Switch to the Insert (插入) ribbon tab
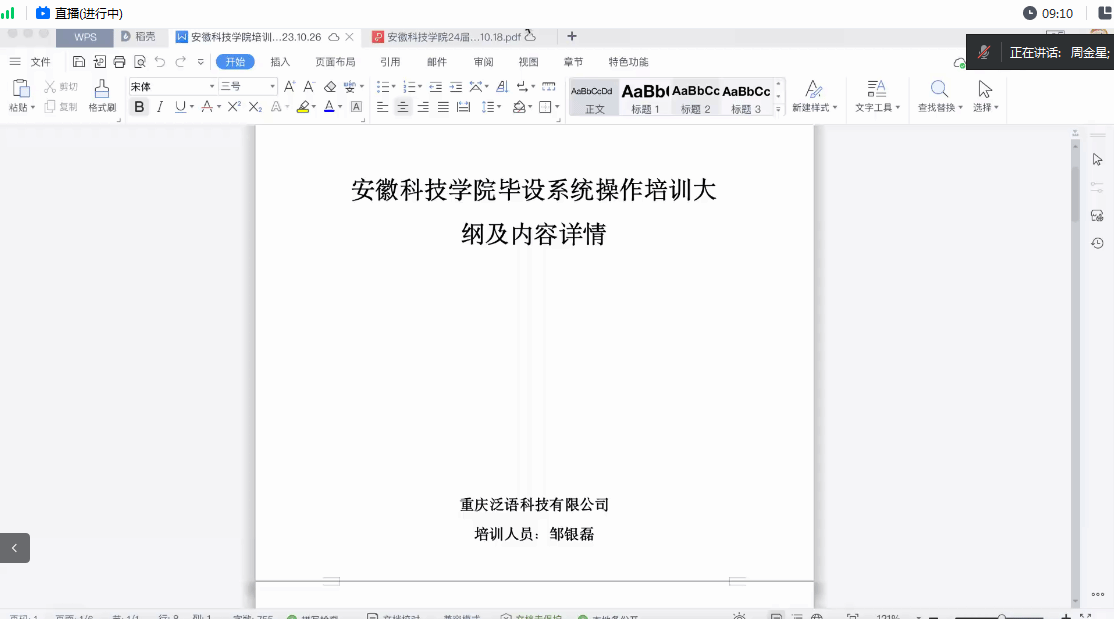 280,62
